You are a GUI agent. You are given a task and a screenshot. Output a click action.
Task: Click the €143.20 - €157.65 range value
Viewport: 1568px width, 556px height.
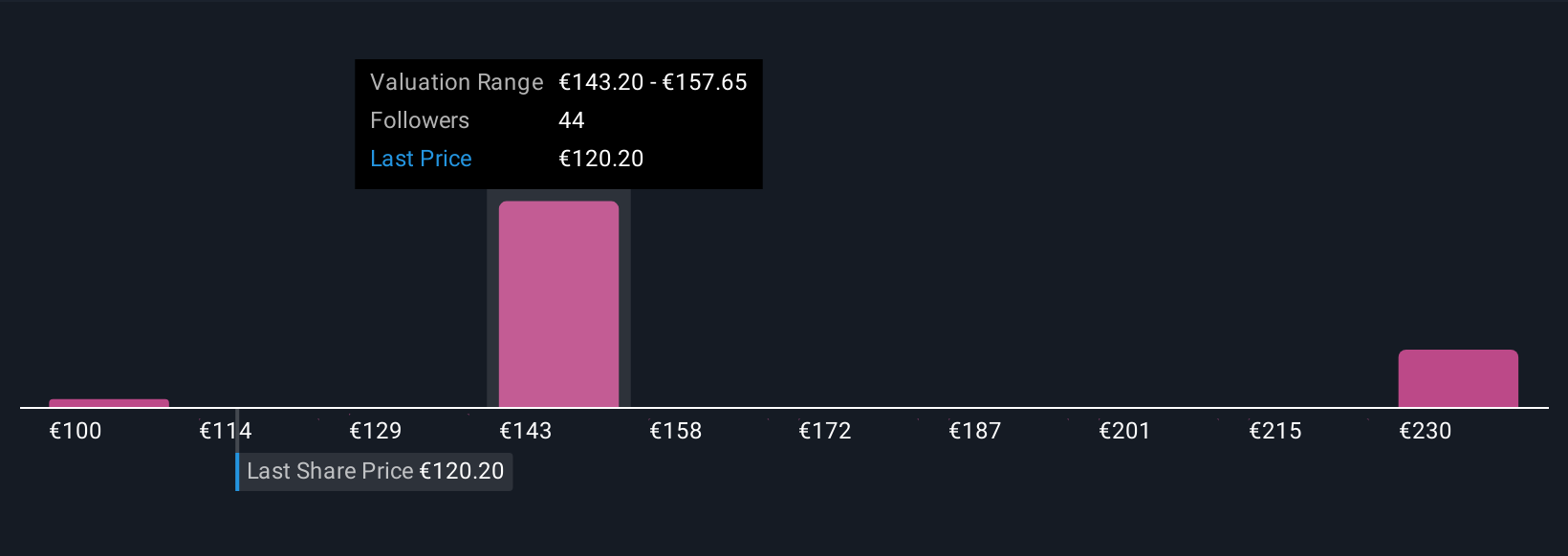tap(653, 82)
